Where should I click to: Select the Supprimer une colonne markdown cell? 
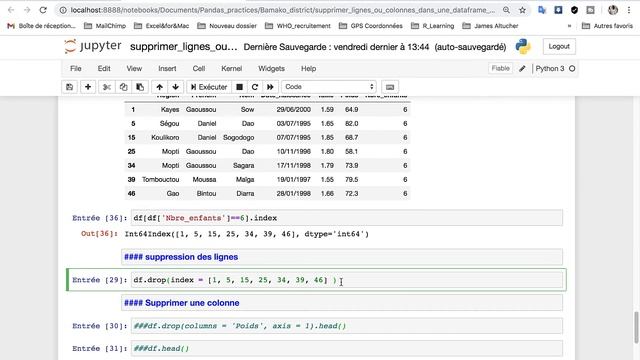point(342,303)
